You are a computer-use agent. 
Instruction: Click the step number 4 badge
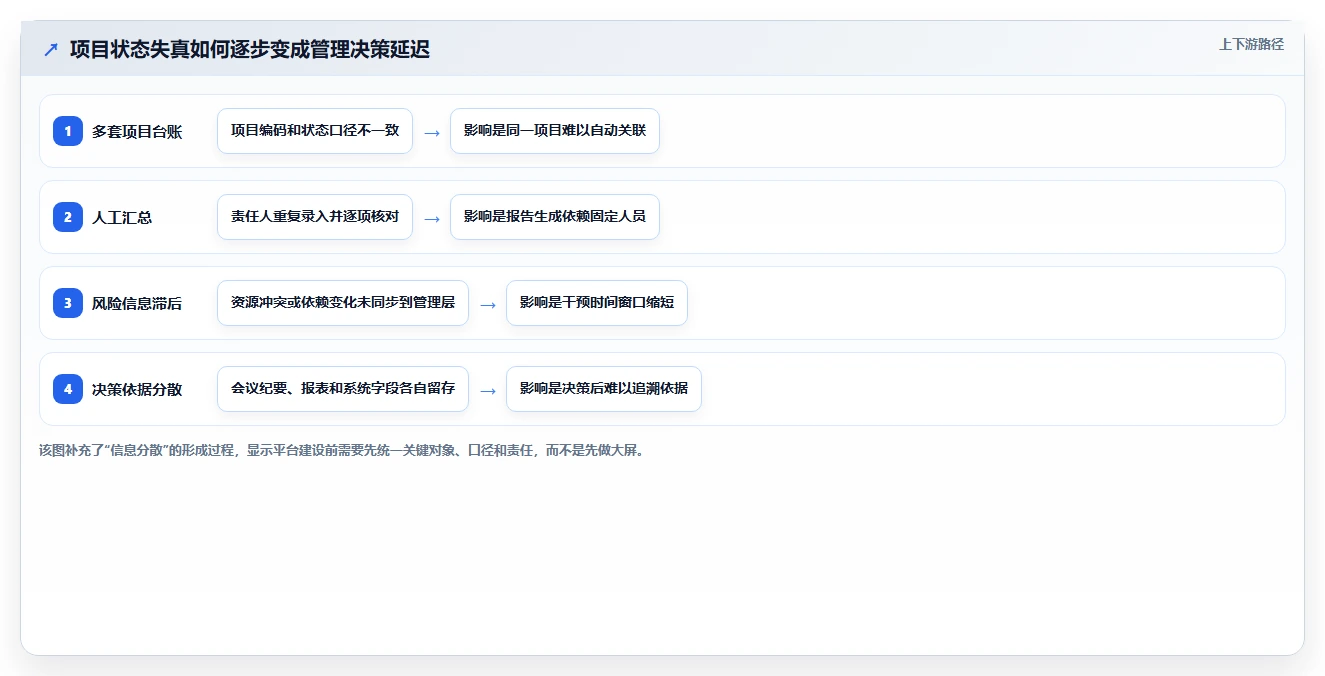point(68,389)
